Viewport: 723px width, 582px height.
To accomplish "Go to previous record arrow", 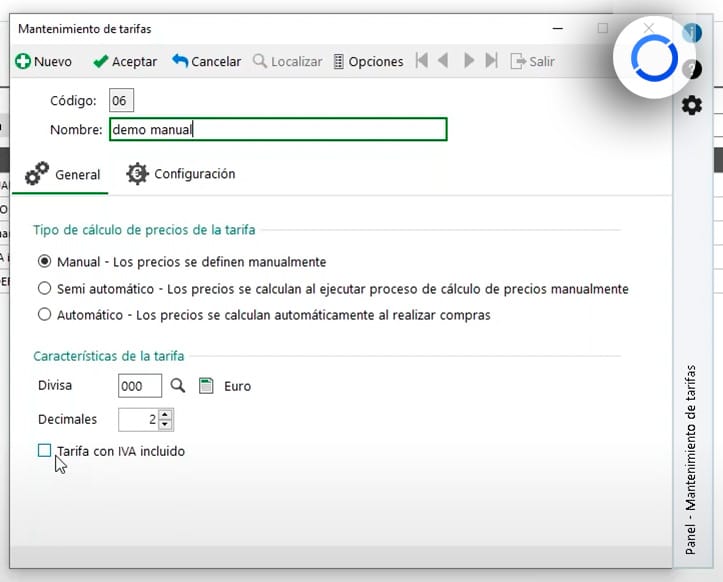I will (443, 60).
